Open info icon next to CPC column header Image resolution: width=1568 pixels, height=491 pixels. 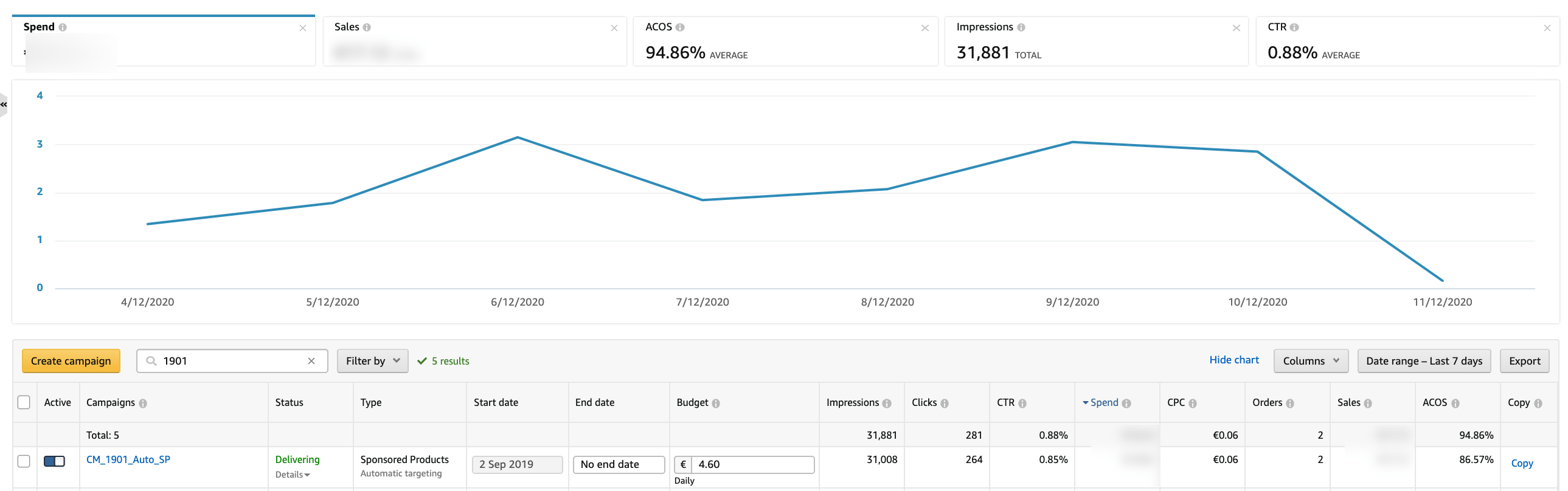1193,403
